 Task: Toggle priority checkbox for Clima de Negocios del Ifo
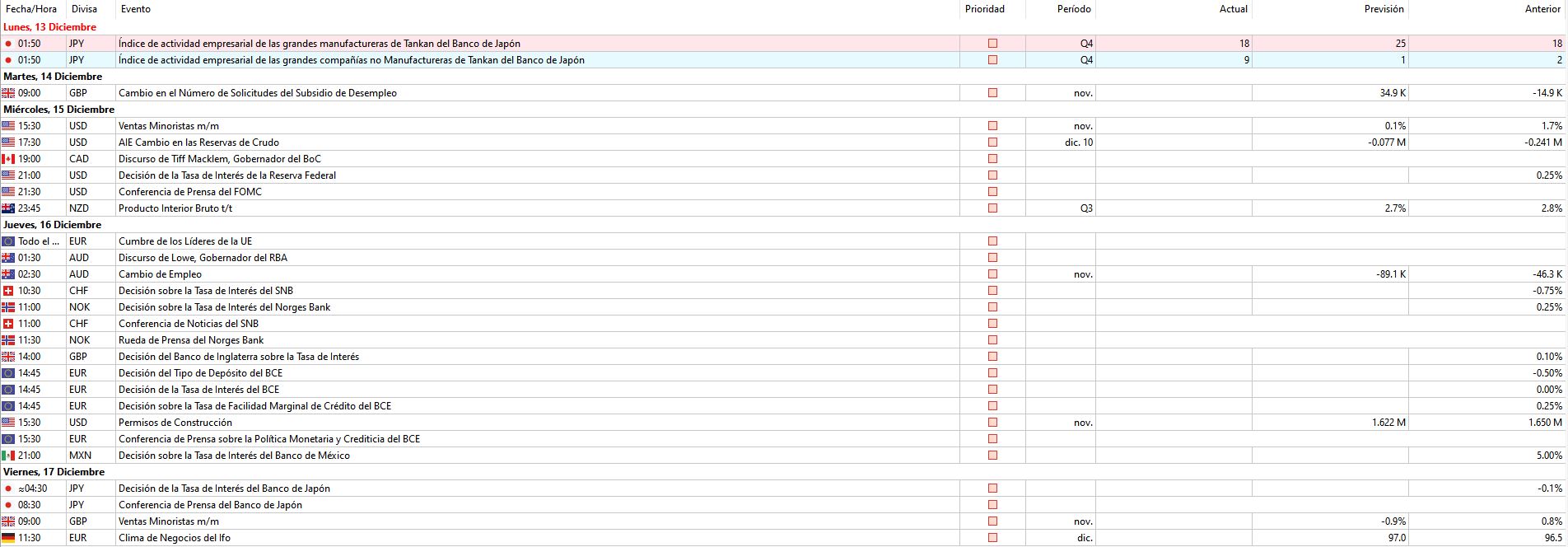pos(992,538)
